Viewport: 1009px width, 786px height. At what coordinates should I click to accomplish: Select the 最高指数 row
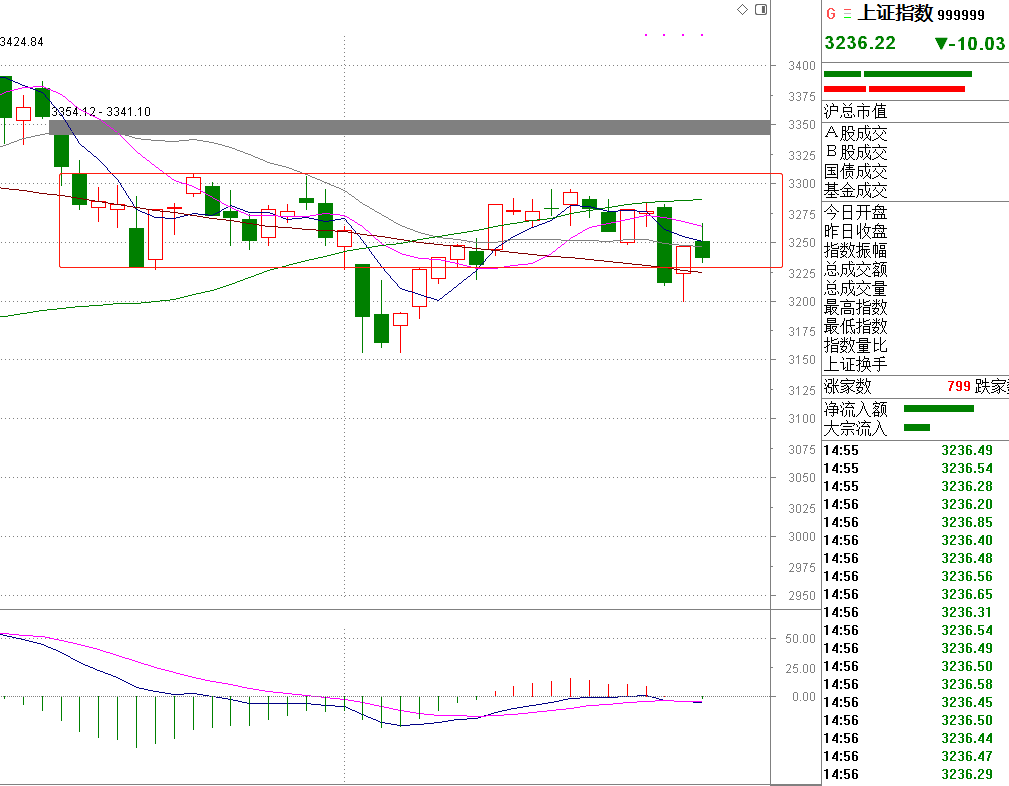(x=916, y=307)
